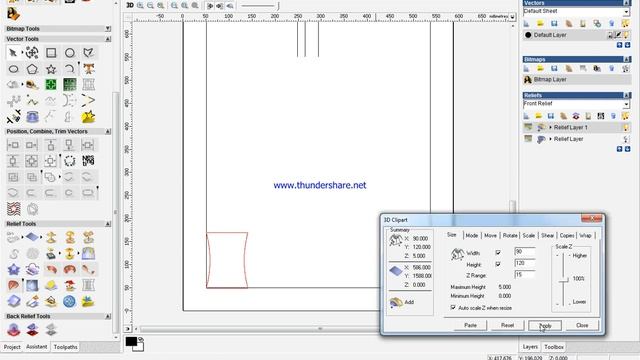Collapse the Bitmaps panel
Screen dimensions: 640x360
pyautogui.click(x=626, y=60)
